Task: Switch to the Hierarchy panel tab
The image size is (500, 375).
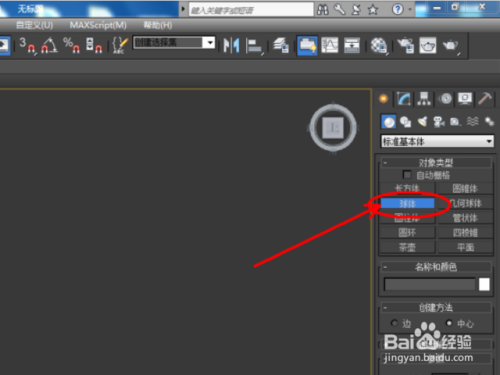Action: coord(424,99)
